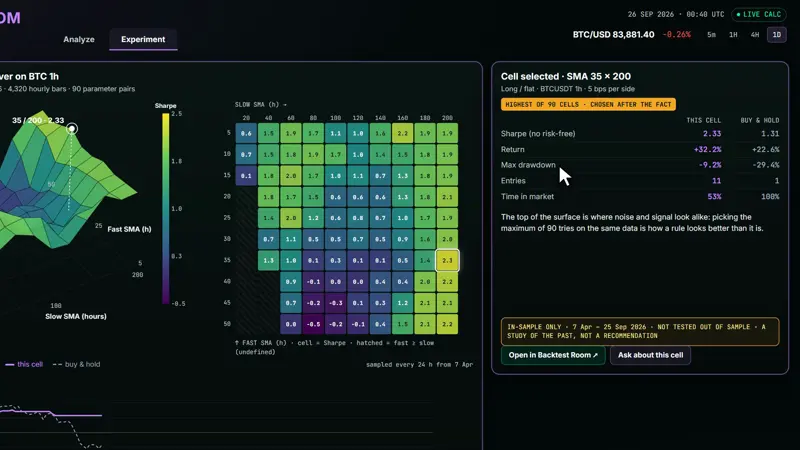Toggle the 'this cell' legend entry
800x450 pixels.
[24, 364]
